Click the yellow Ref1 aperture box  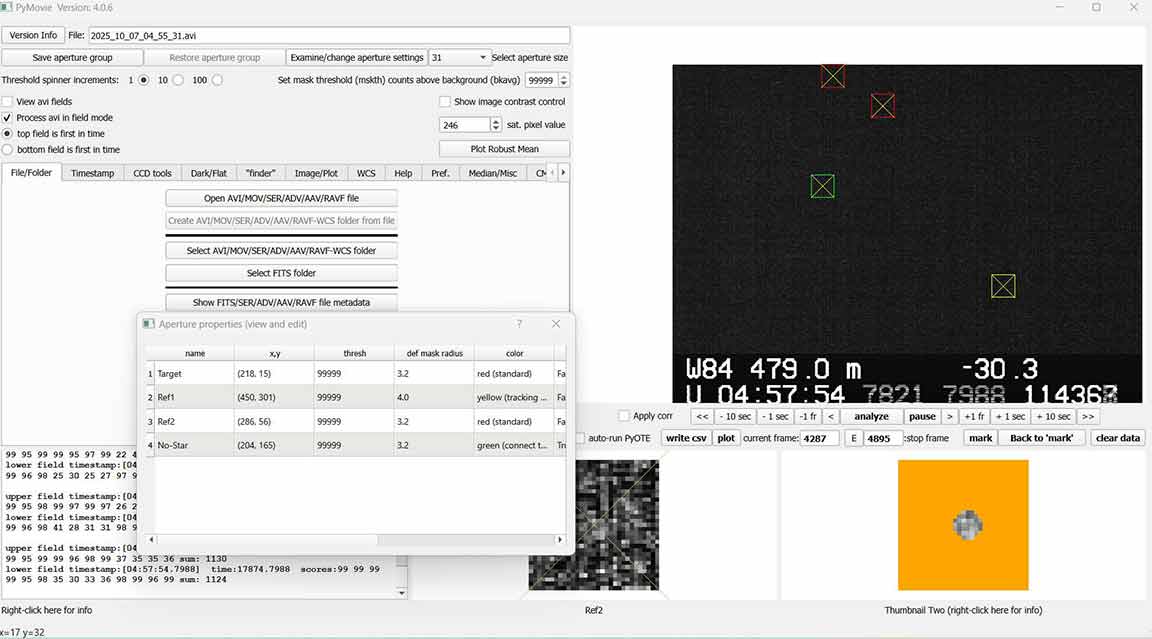coord(1003,286)
